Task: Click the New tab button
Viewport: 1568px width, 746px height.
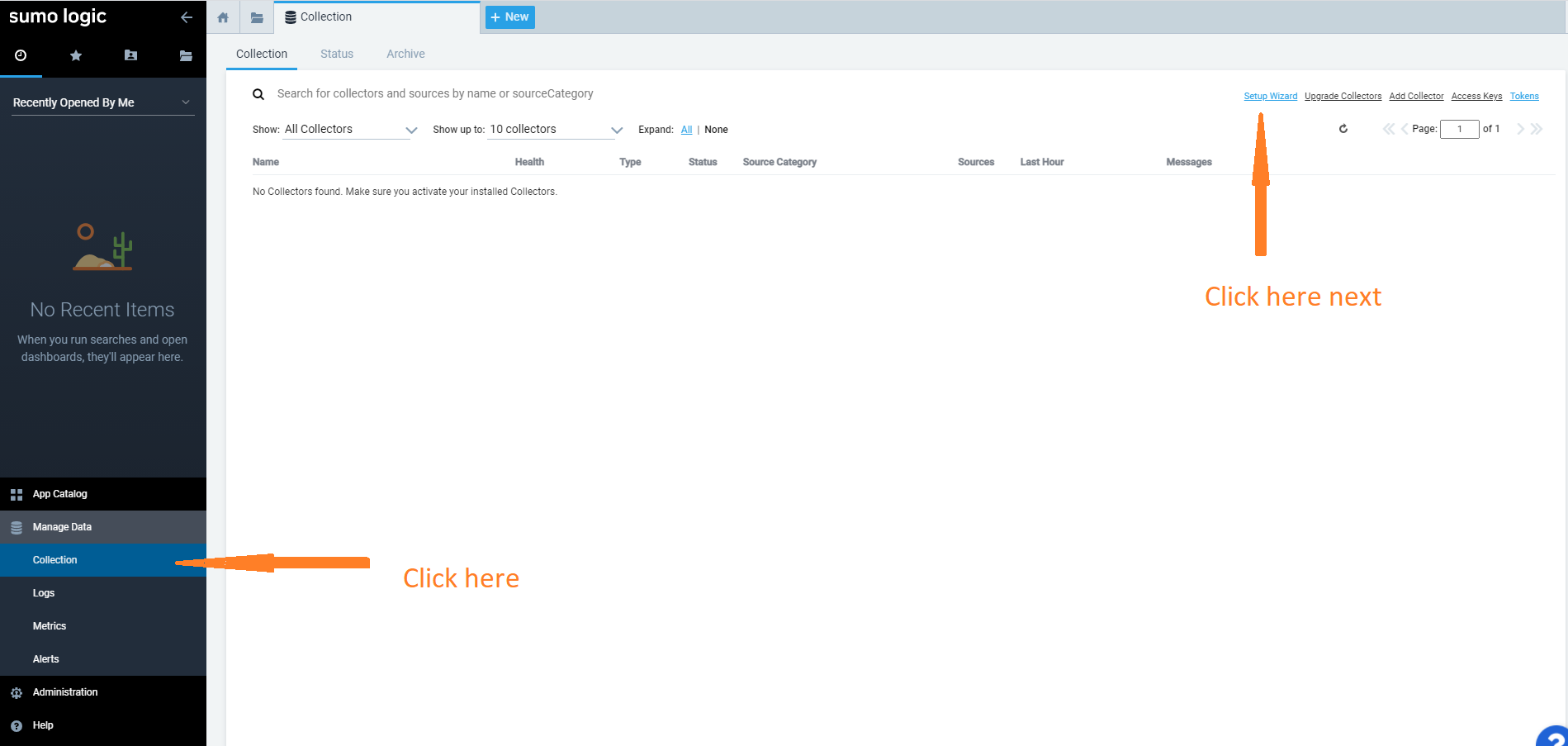Action: coord(510,17)
